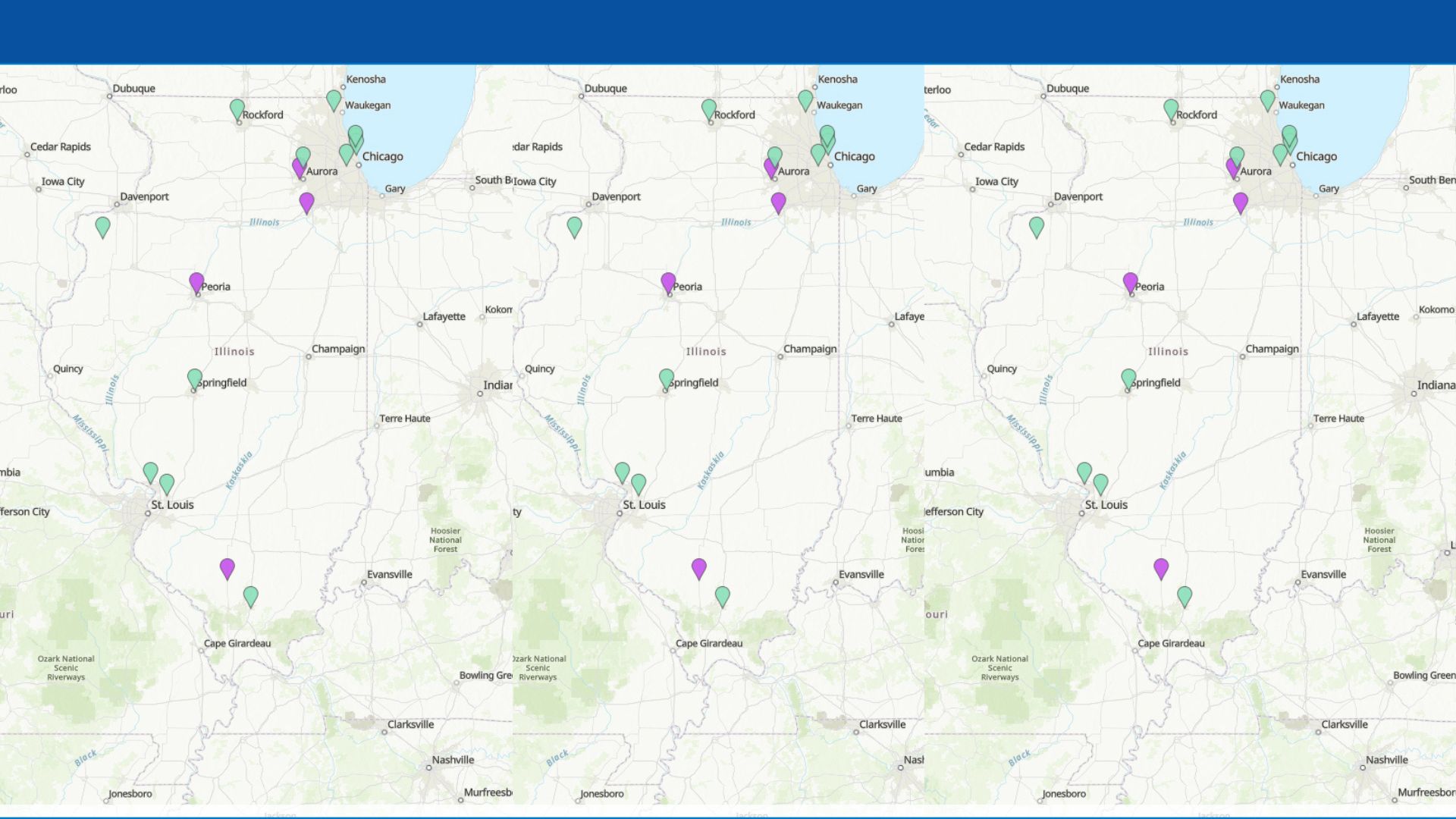This screenshot has height=819, width=1456.
Task: Click purple pin at Peoria in left map
Action: point(196,282)
